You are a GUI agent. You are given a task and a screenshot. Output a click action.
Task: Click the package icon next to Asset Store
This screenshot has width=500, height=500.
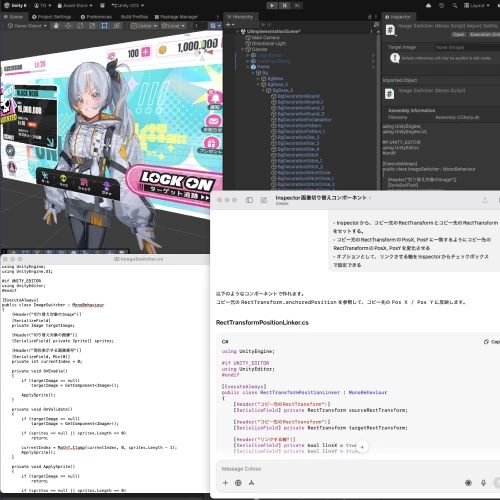point(102,5)
